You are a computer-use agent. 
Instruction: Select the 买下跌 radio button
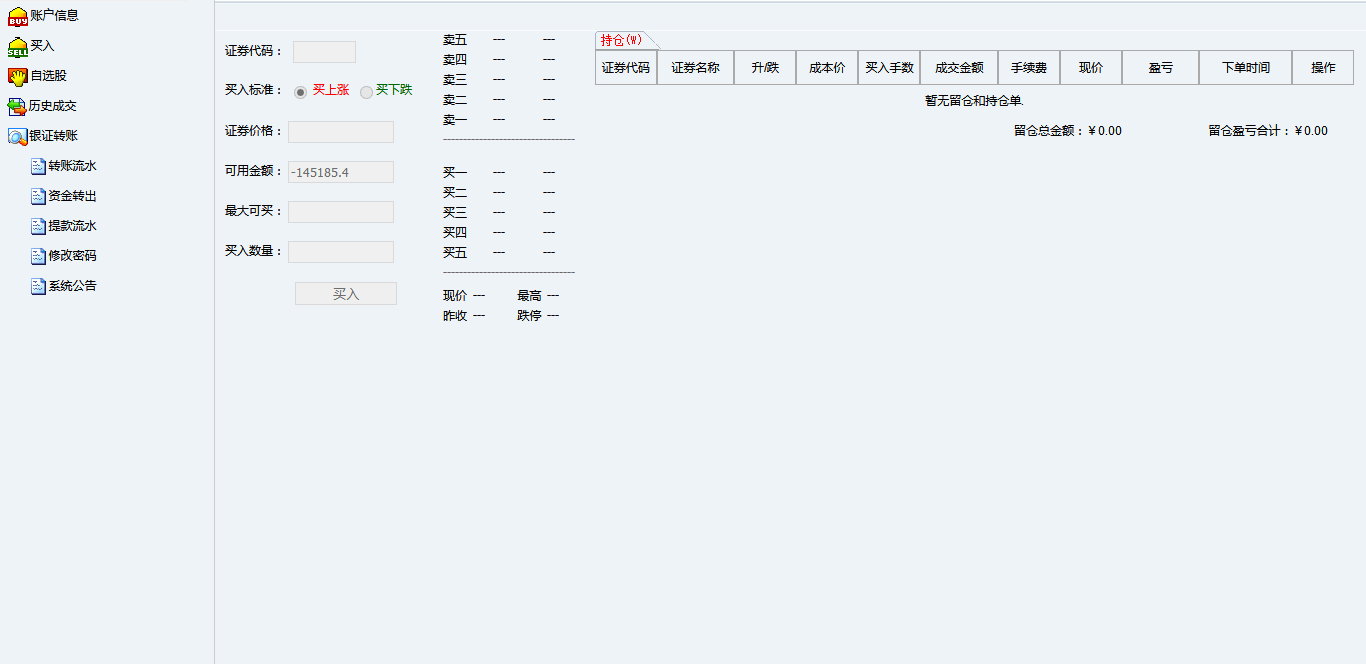(366, 91)
